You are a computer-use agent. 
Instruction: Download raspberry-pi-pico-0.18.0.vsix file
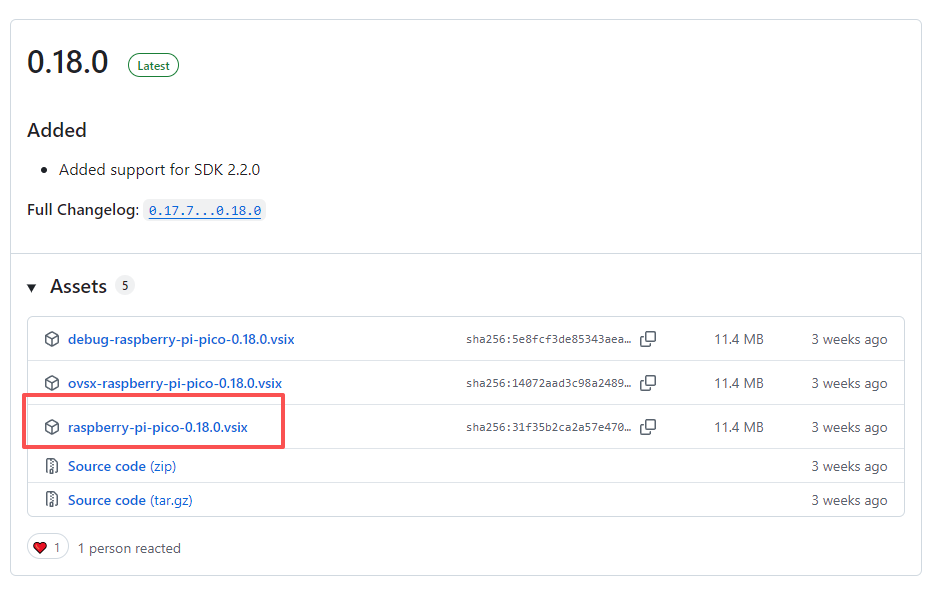pos(158,427)
